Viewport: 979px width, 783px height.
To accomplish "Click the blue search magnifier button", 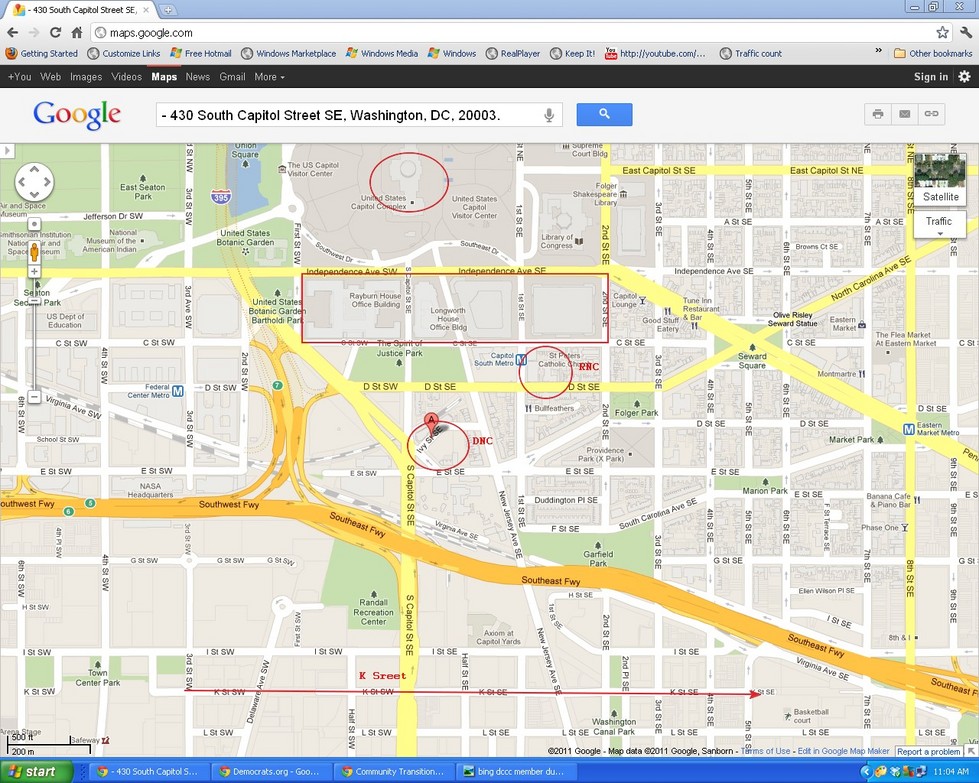I will (x=604, y=114).
